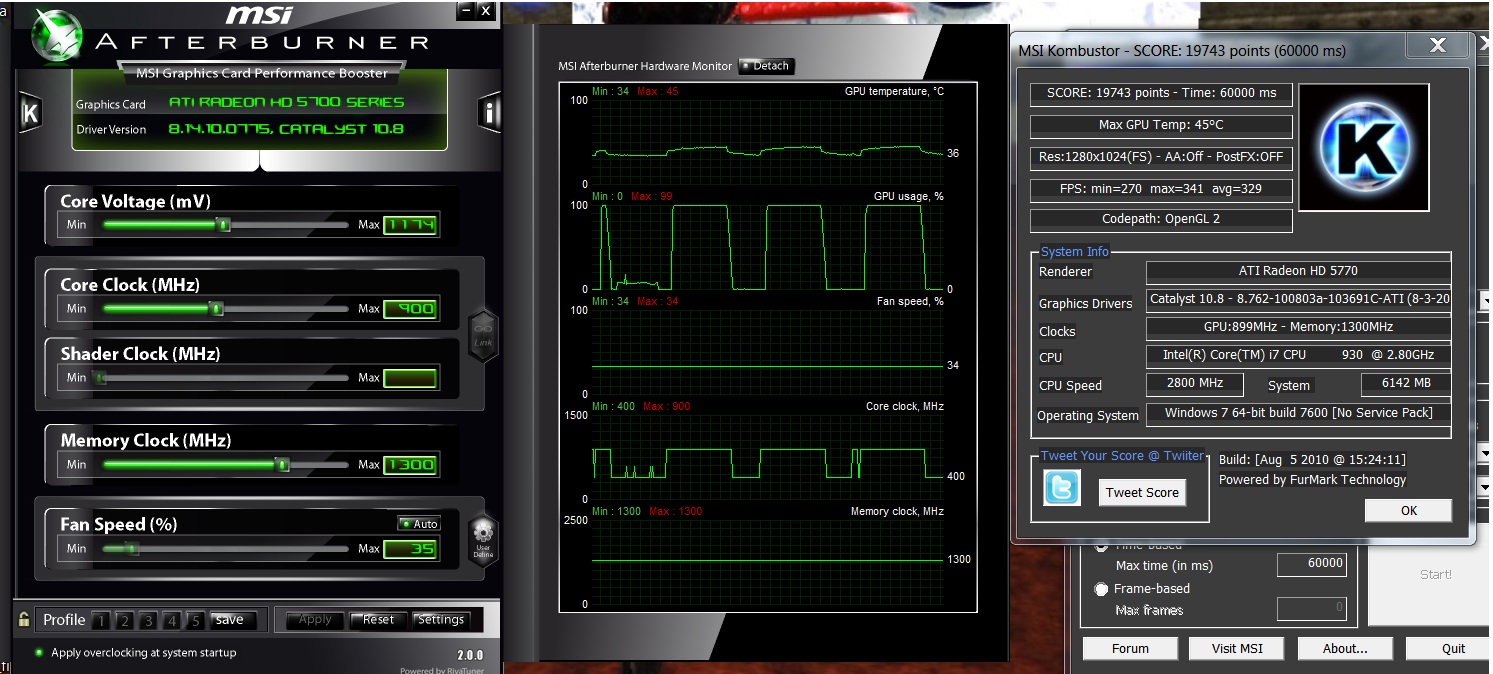Viewport: 1493px width, 674px height.
Task: Click the Kombustor K sphere logo
Action: pyautogui.click(x=1363, y=148)
